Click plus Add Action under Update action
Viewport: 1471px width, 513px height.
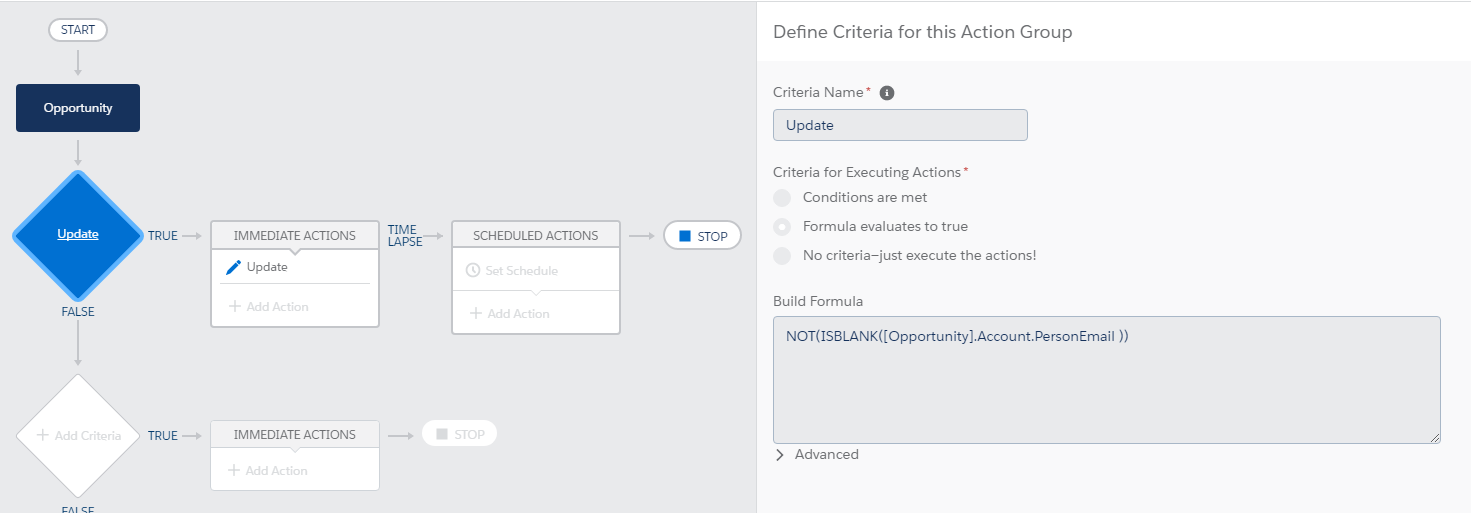(x=268, y=307)
